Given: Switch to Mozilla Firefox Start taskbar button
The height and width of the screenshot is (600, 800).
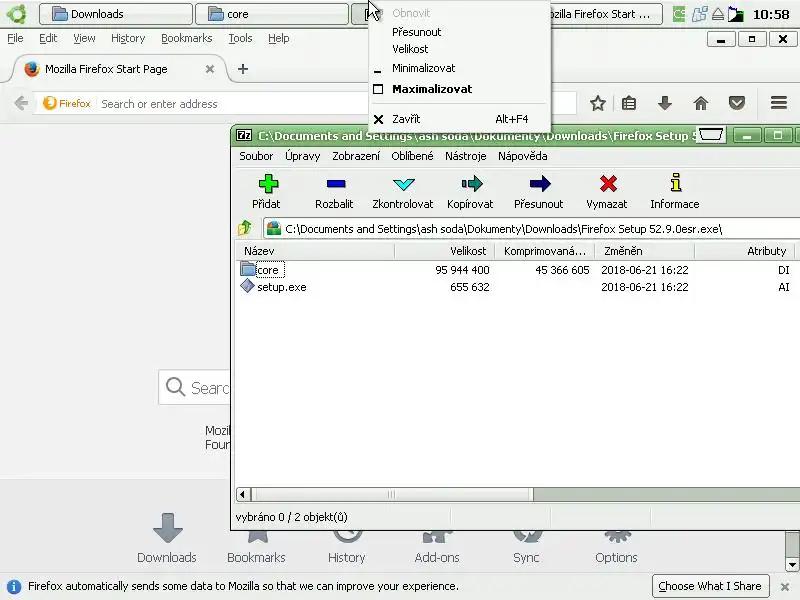Looking at the screenshot, I should coord(606,14).
